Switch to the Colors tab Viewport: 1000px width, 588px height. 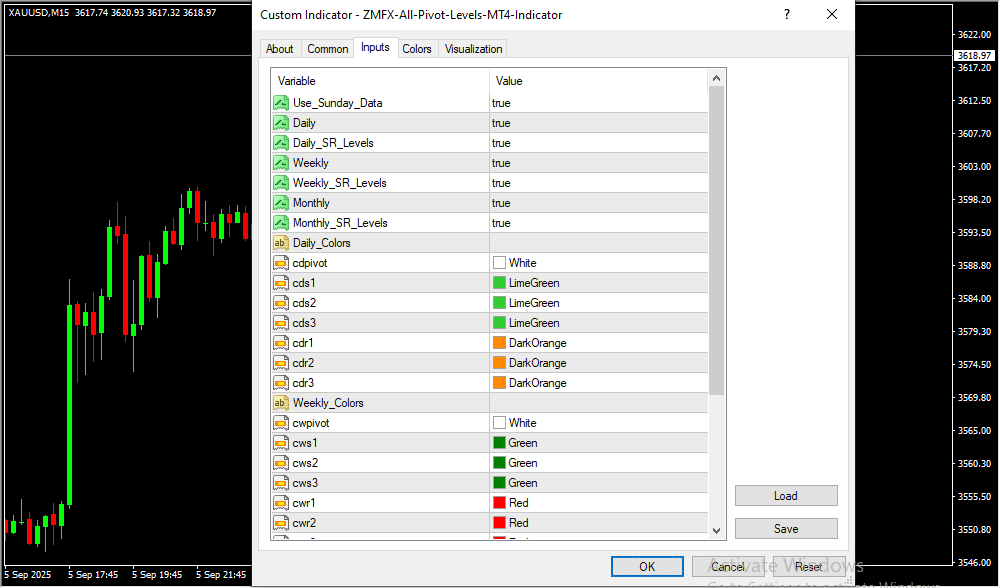417,49
